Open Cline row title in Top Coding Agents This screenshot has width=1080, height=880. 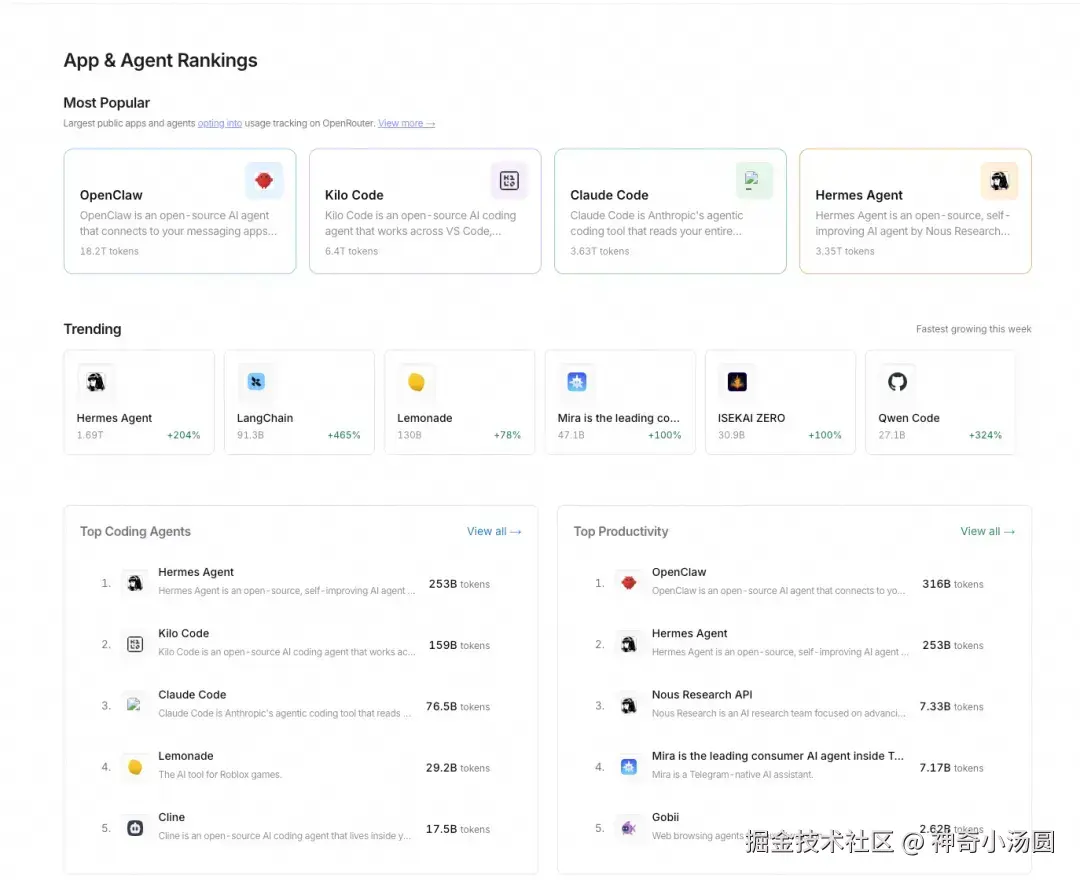coord(172,817)
